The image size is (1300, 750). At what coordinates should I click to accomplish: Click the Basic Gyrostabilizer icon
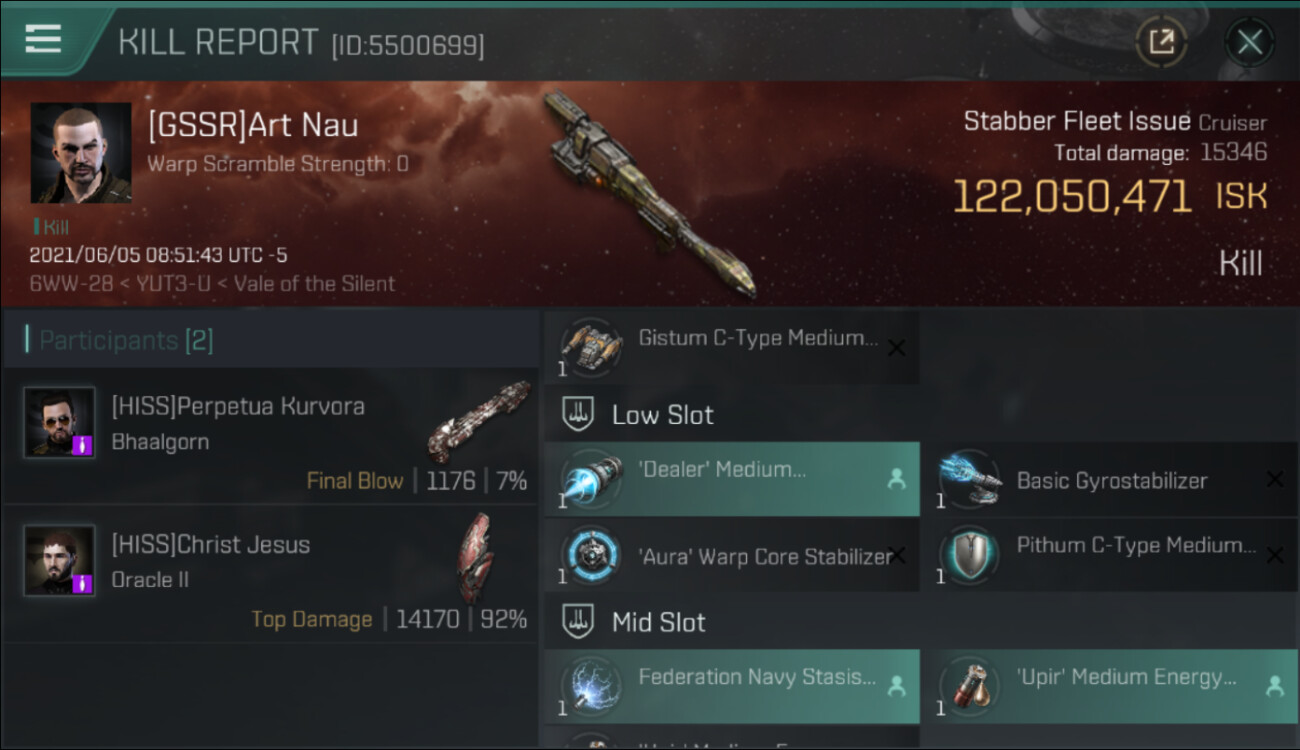[969, 479]
